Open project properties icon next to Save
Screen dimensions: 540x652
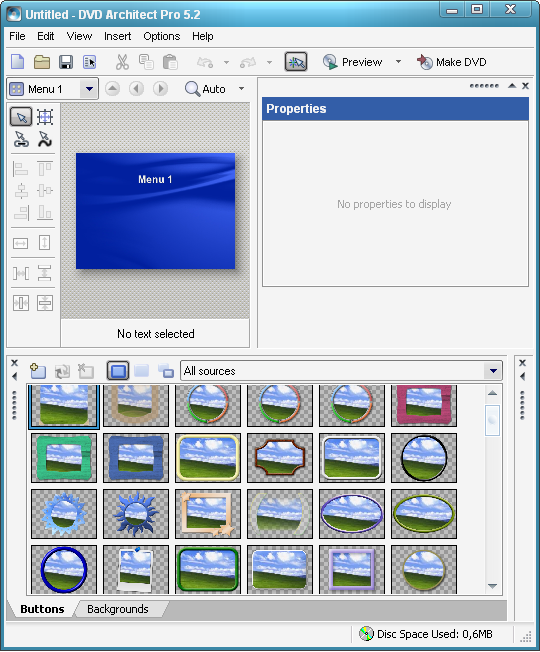tap(90, 62)
